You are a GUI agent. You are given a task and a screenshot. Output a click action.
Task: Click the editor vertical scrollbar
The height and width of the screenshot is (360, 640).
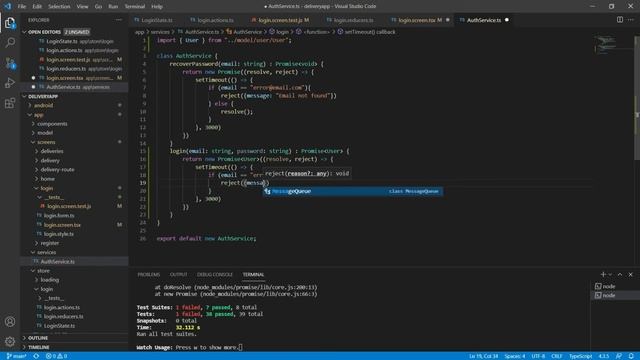(637, 98)
